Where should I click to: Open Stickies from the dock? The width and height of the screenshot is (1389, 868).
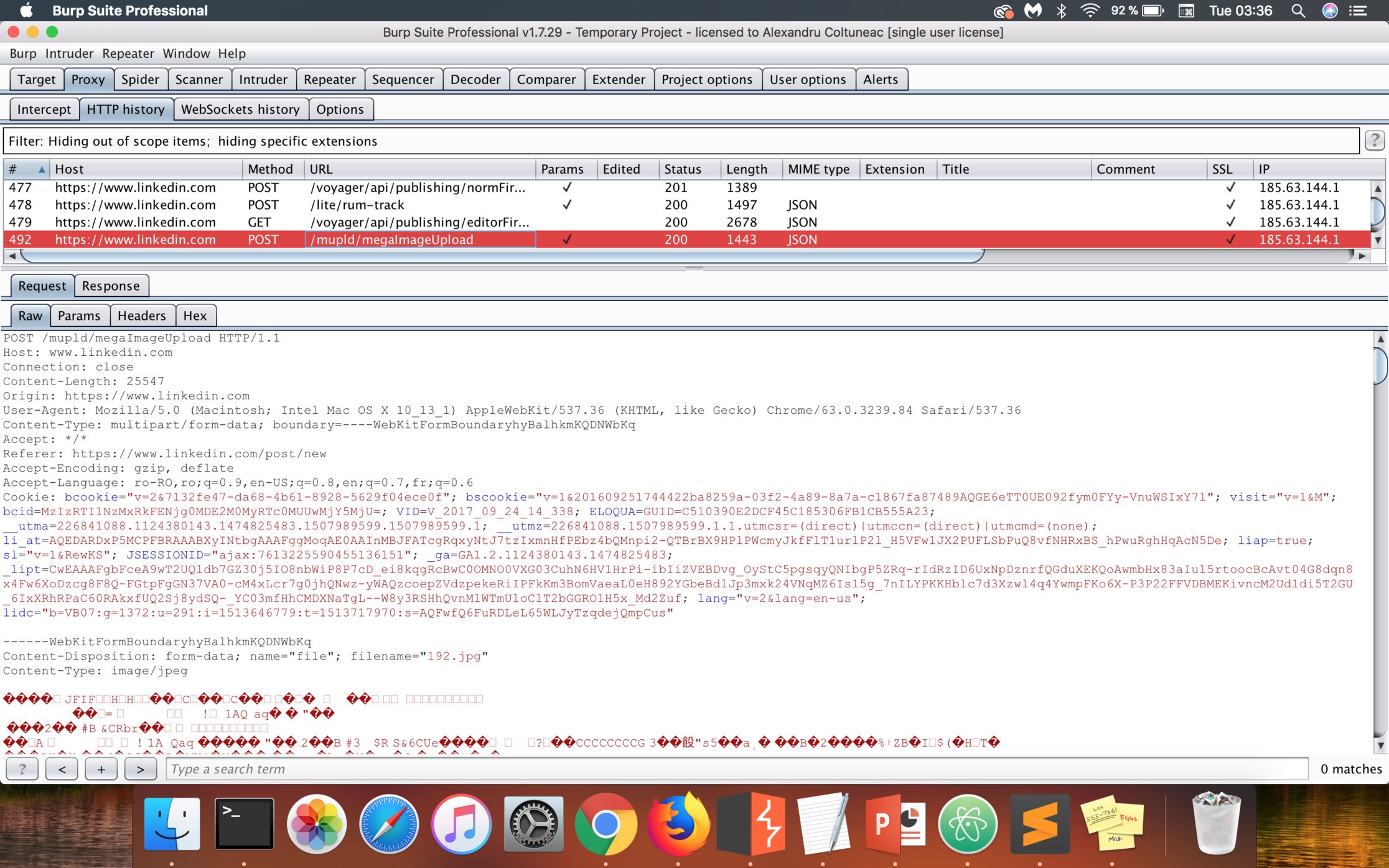tap(1113, 824)
